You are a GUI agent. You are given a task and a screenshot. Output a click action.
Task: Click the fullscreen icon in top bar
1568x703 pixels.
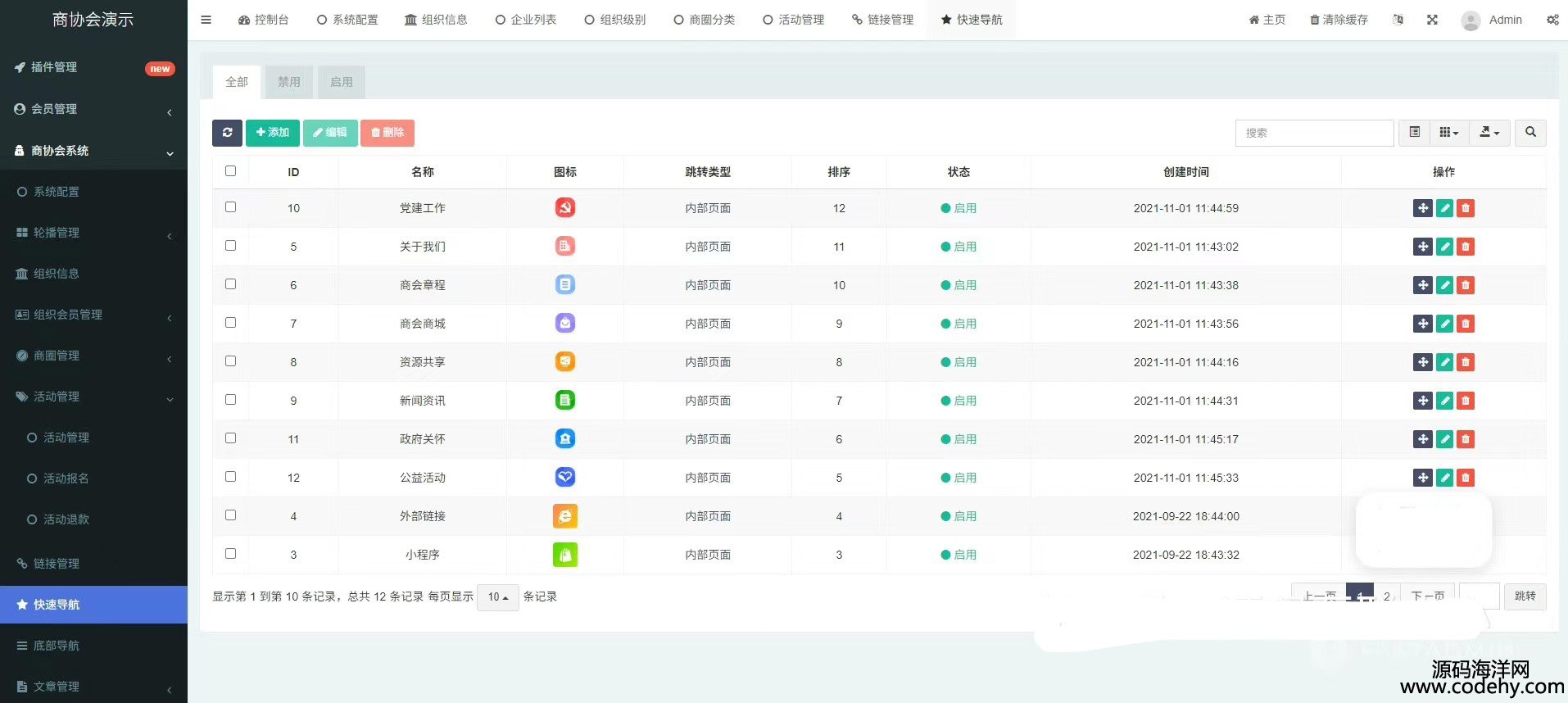[1432, 20]
